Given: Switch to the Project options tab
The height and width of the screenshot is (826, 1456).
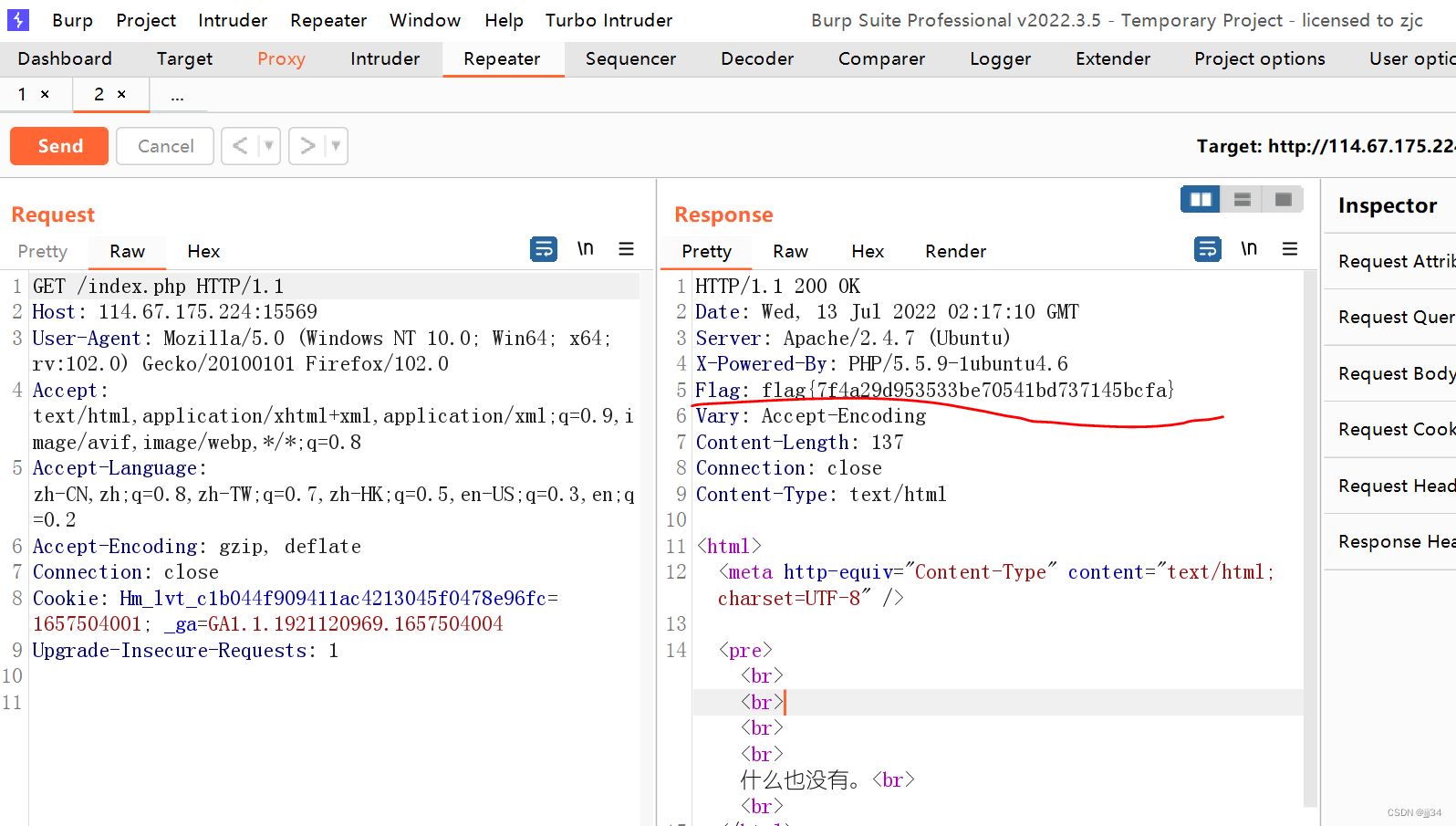Looking at the screenshot, I should pos(1259,58).
